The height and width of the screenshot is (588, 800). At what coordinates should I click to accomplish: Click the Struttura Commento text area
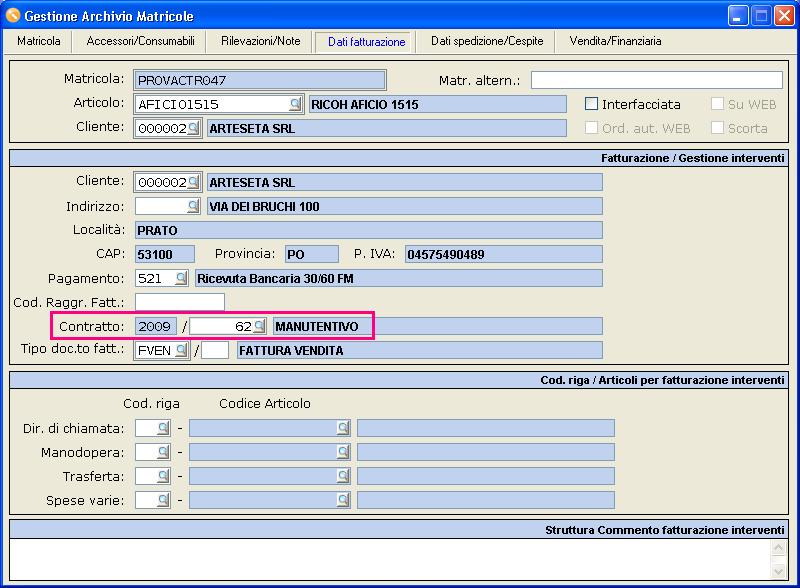tap(390, 559)
